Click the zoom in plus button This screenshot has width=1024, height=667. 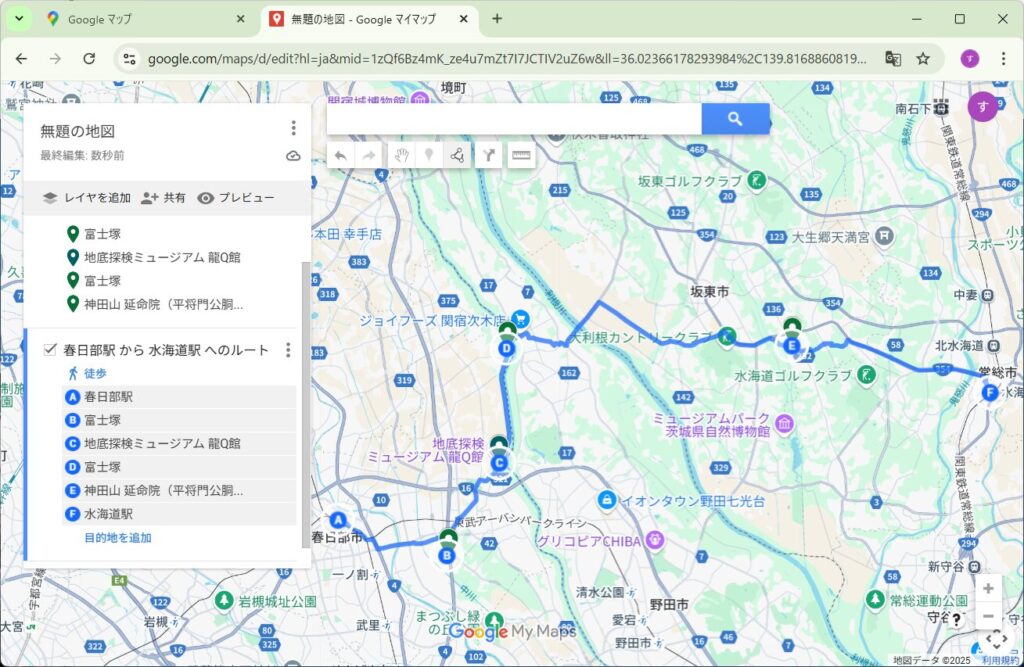pyautogui.click(x=988, y=589)
